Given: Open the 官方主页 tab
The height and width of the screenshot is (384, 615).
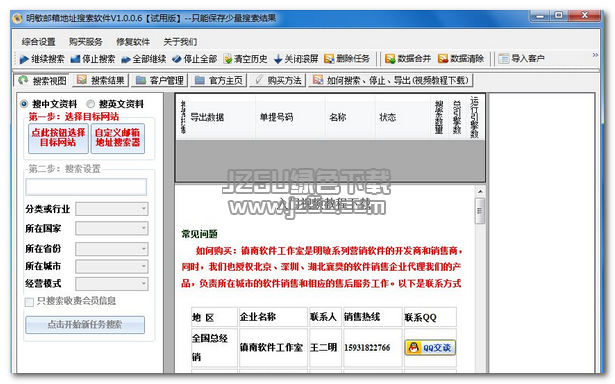Looking at the screenshot, I should 218,80.
